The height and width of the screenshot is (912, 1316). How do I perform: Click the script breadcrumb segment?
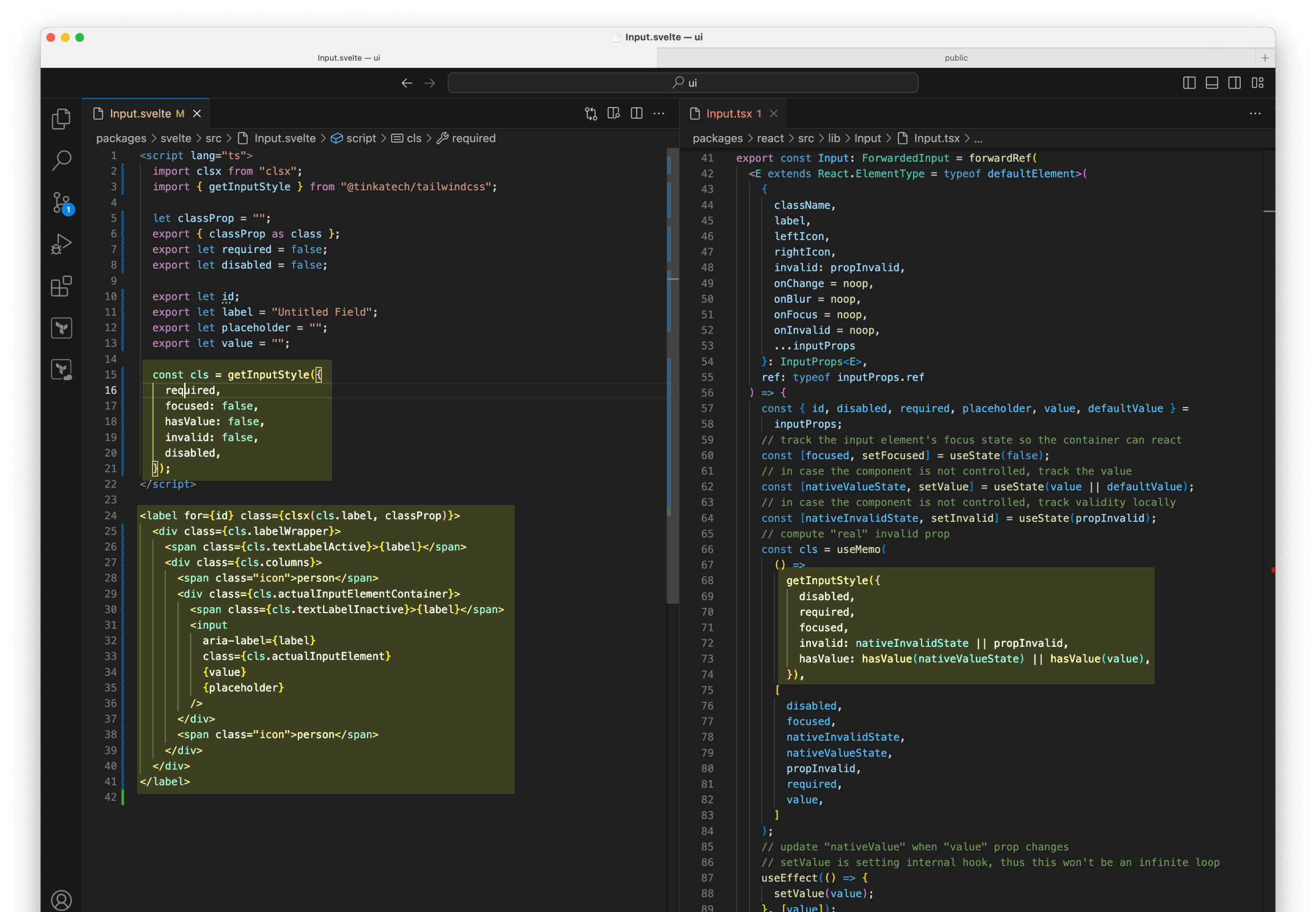pos(361,138)
